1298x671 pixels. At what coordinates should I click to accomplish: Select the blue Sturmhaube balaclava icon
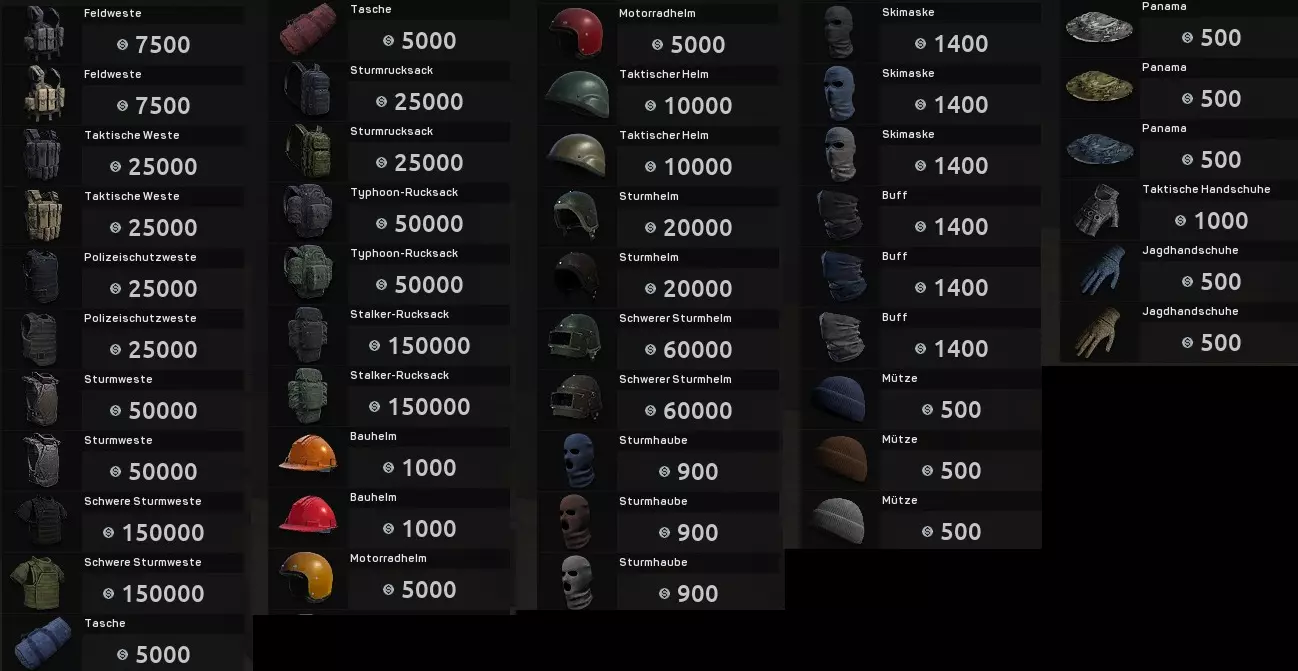[x=577, y=460]
